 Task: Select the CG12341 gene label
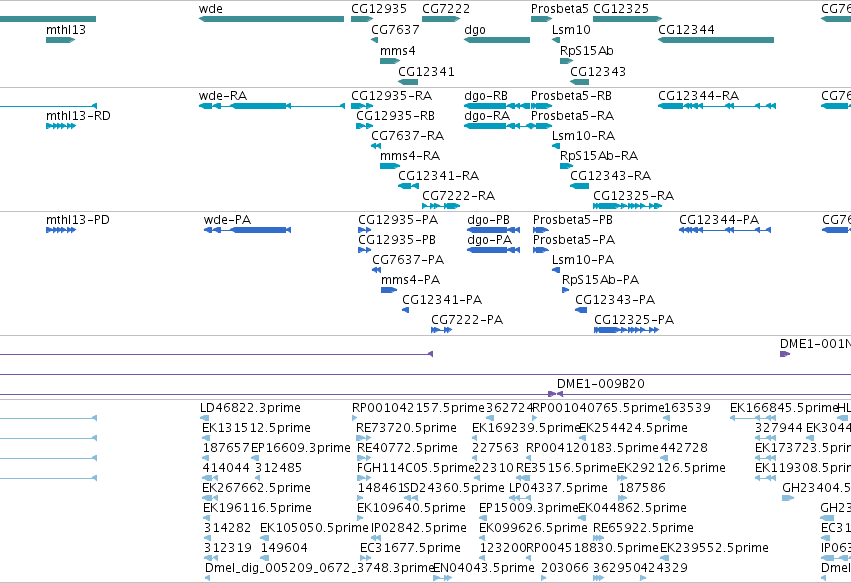click(x=427, y=72)
